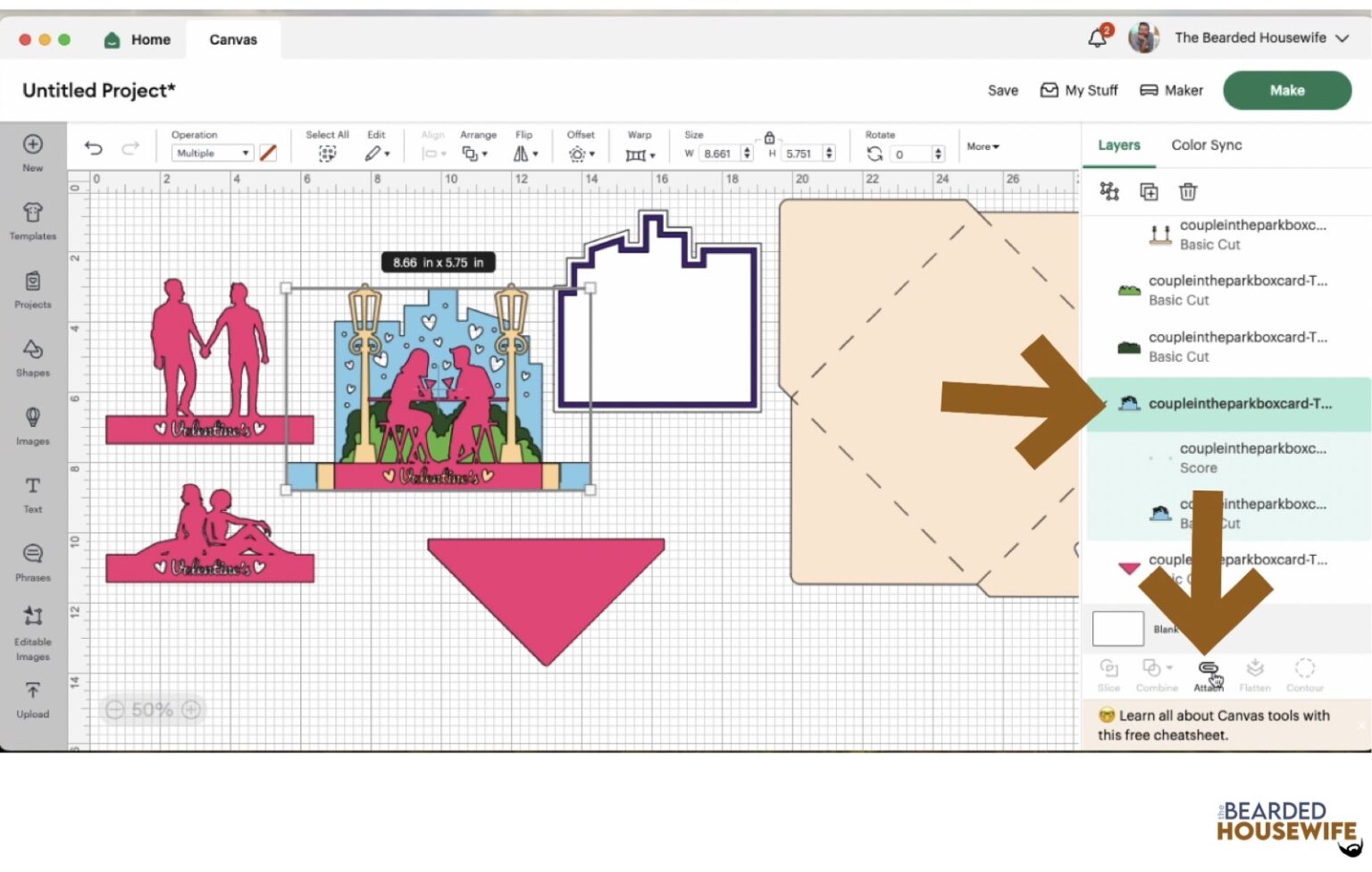Select the Shapes tool in sidebar
Viewport: 1372px width, 872px height.
(33, 357)
